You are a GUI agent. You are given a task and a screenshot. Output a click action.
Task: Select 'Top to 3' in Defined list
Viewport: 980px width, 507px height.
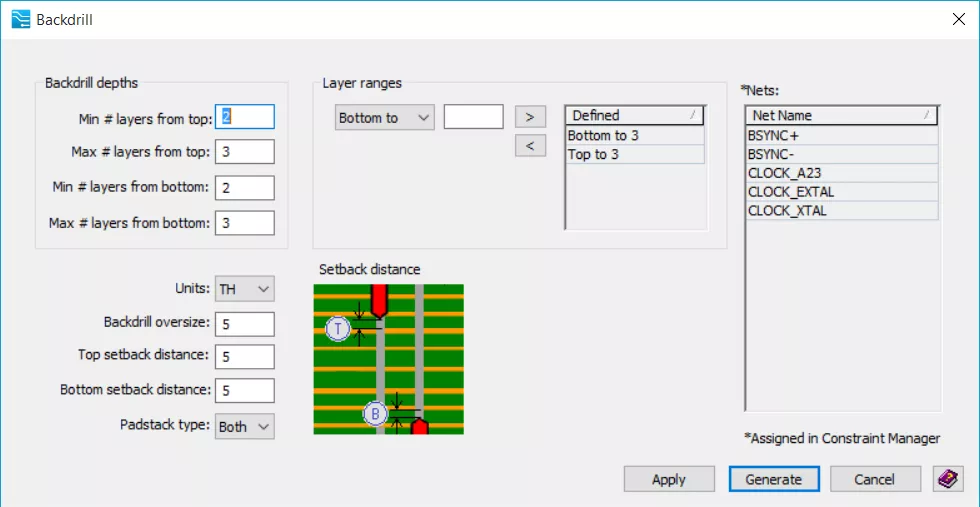click(x=634, y=154)
